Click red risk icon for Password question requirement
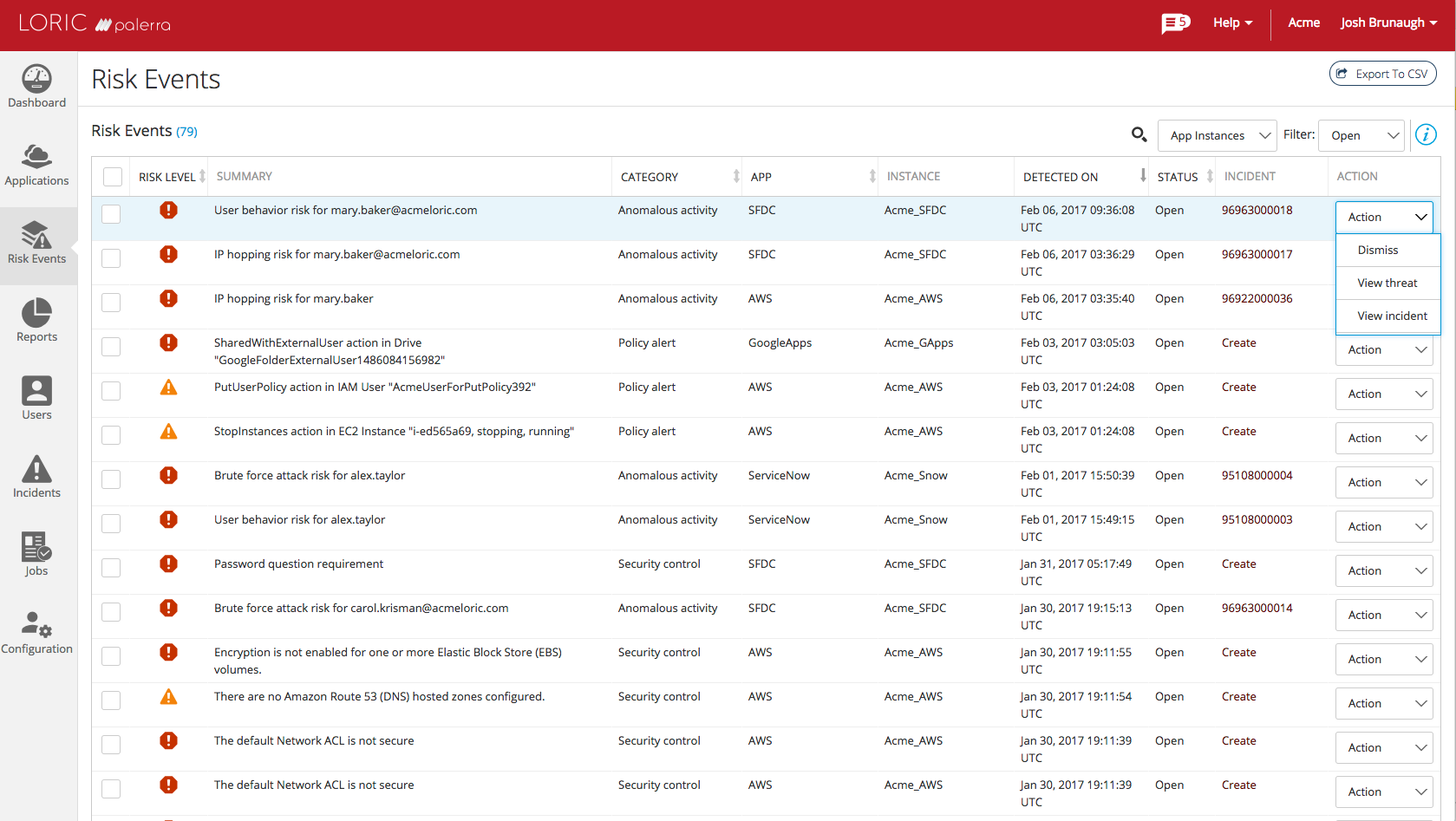Image resolution: width=1456 pixels, height=821 pixels. click(x=168, y=564)
